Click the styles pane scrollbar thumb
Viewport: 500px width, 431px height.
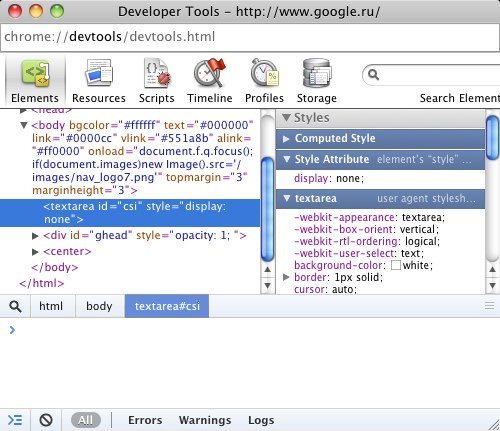tap(492, 137)
